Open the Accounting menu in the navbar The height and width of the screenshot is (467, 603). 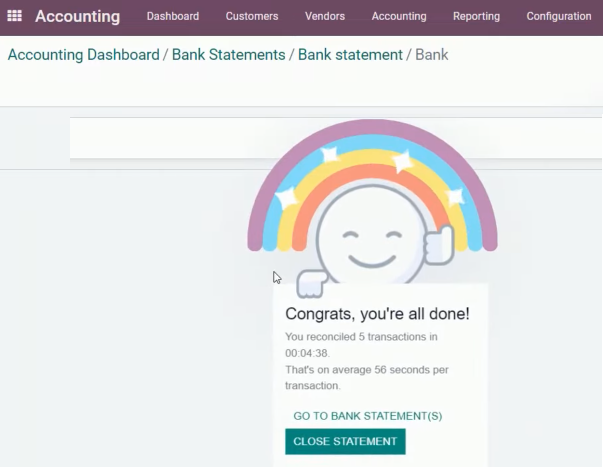click(399, 16)
